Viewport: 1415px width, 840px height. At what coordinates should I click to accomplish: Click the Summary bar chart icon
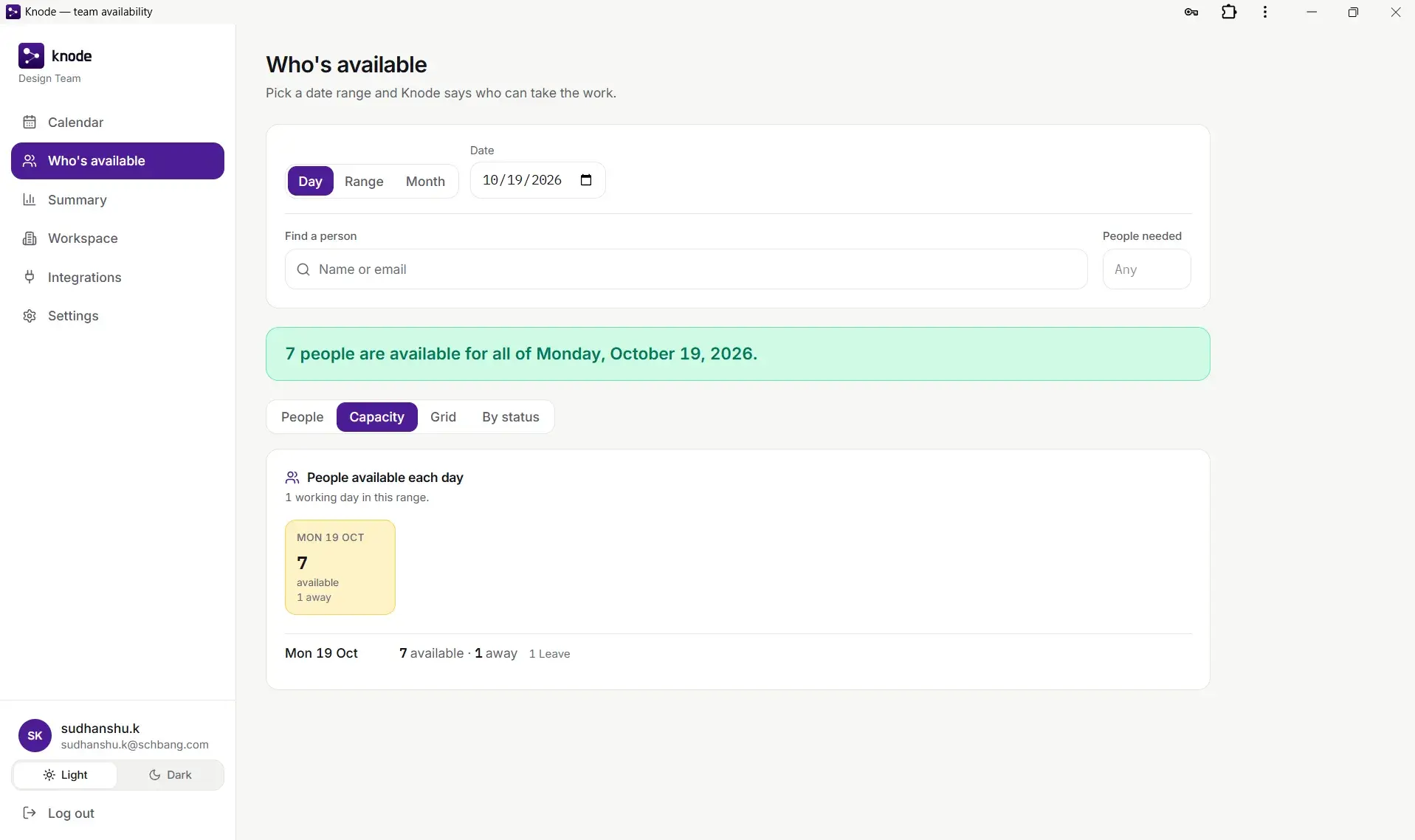click(x=30, y=200)
